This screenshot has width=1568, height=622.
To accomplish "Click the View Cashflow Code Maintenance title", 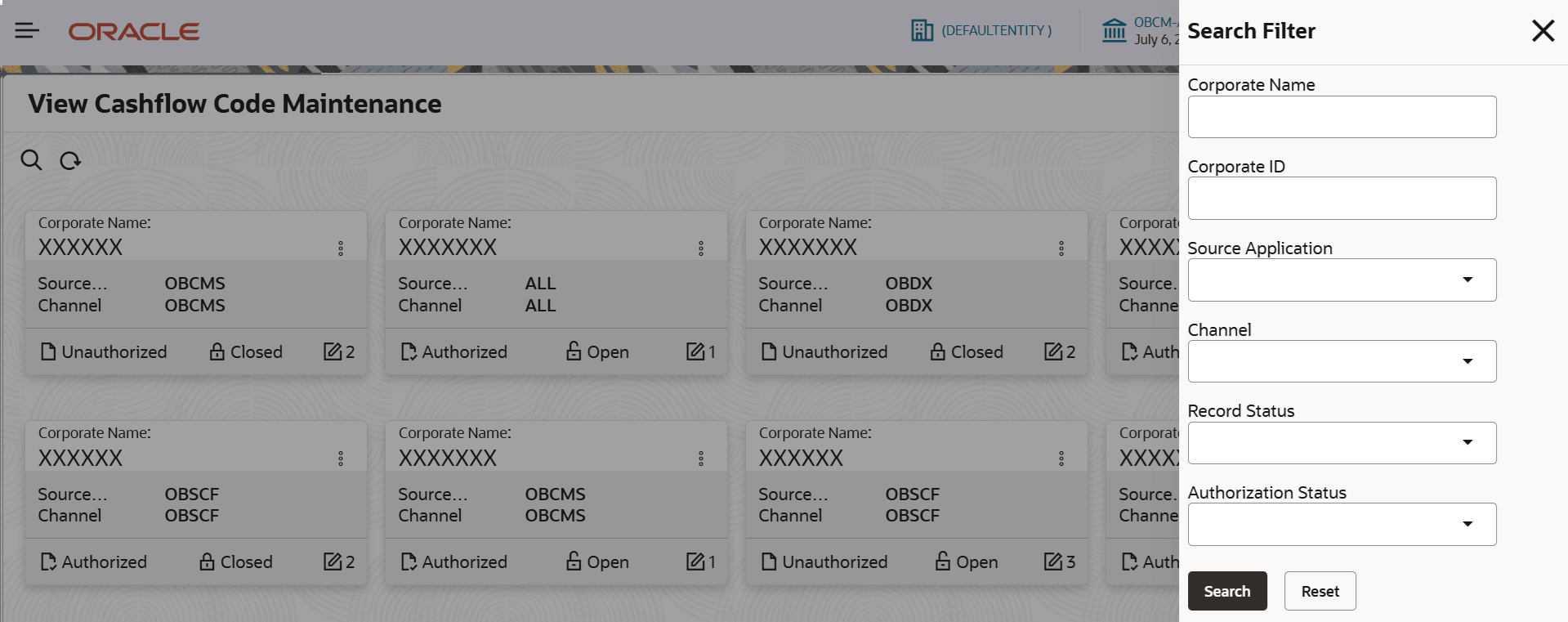I will point(235,104).
